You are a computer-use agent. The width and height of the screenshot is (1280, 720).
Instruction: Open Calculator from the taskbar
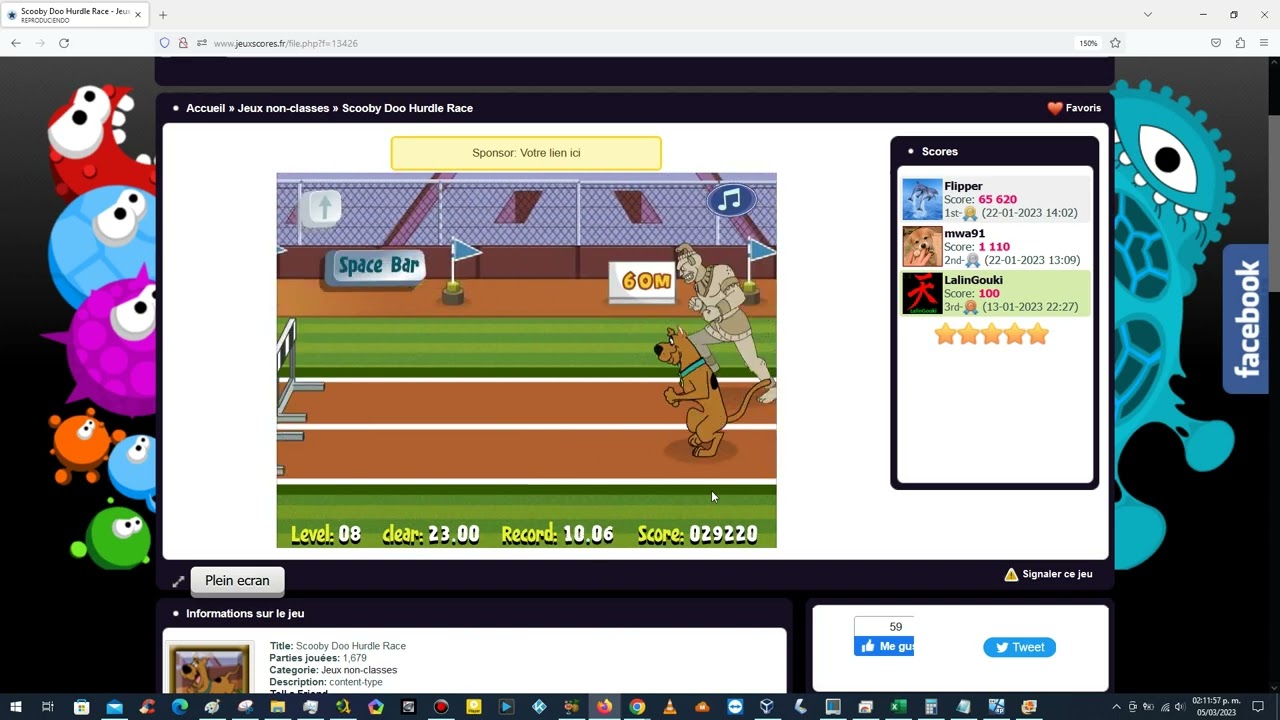tap(931, 707)
